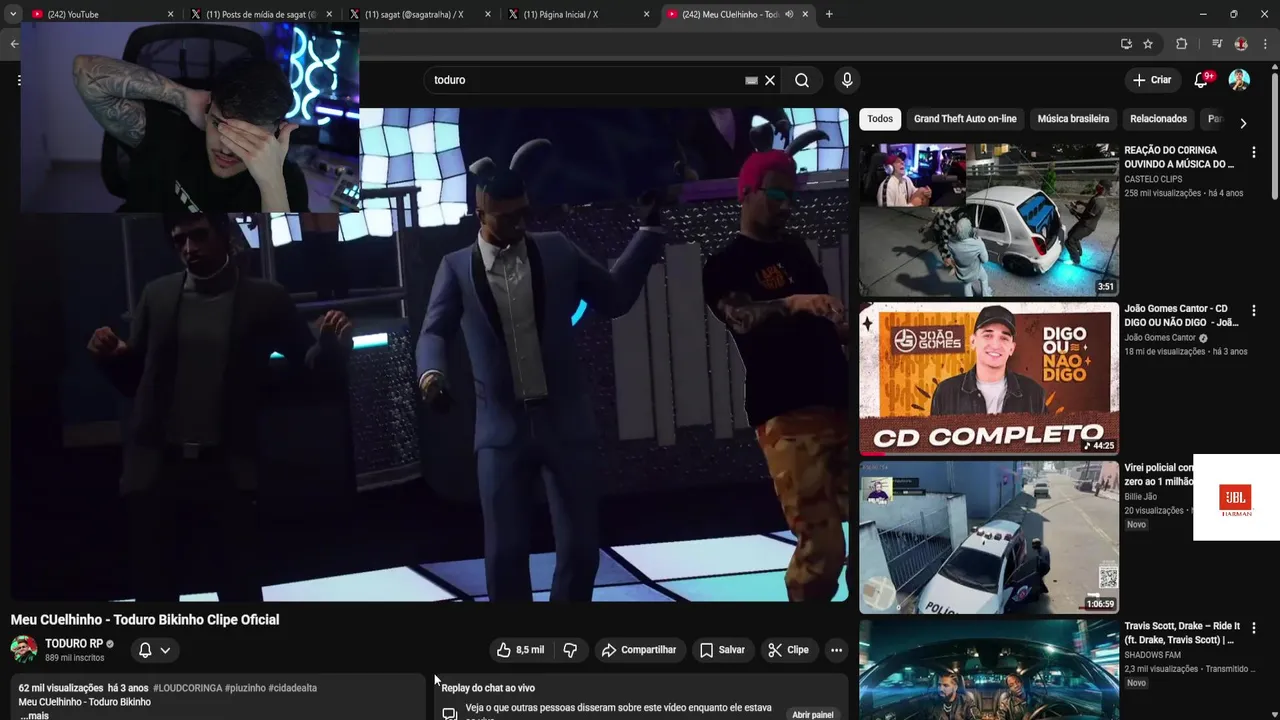Click SHADOWS FAM channel name
Screen dimensions: 1280x720
[x=1152, y=655]
